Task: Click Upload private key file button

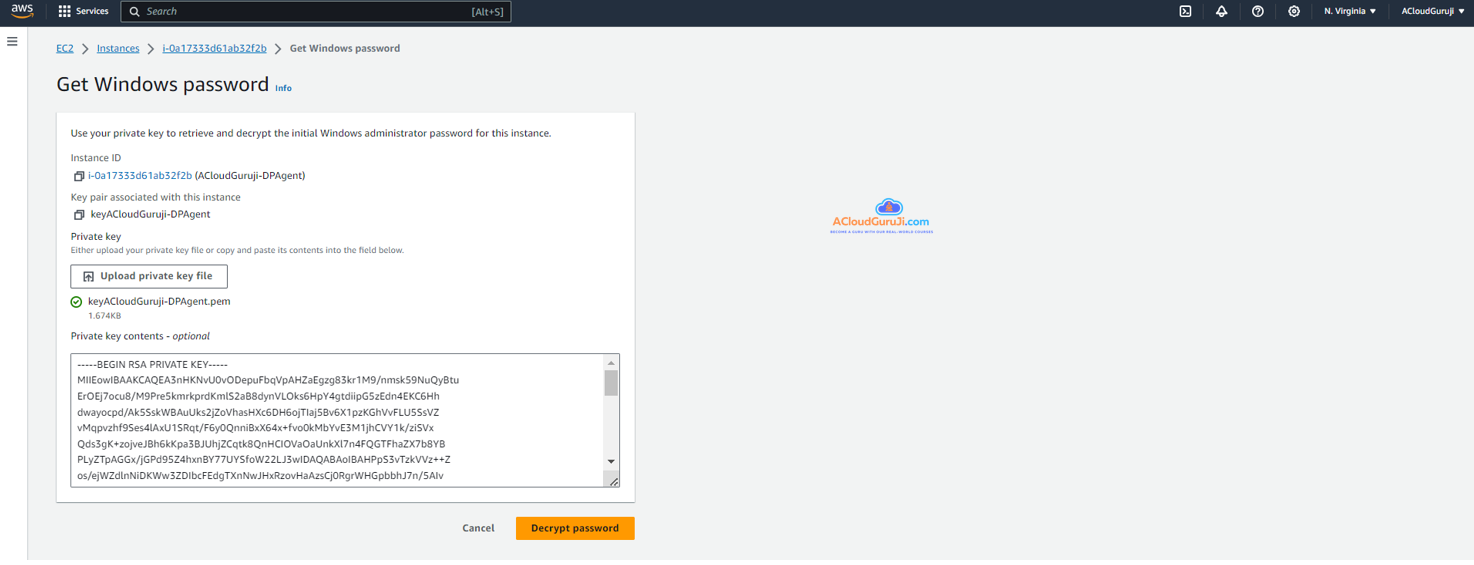Action: click(149, 276)
